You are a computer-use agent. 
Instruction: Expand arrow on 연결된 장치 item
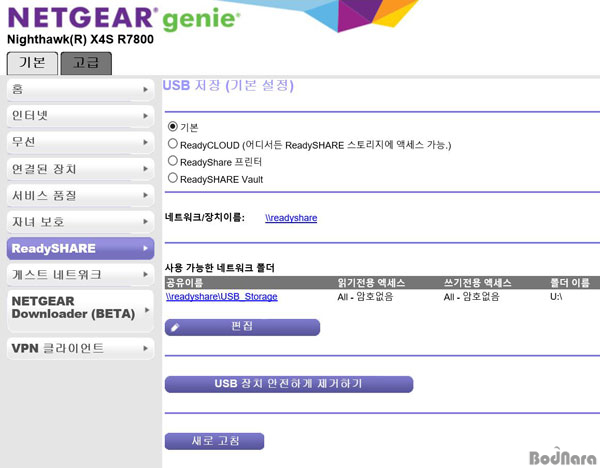[145, 169]
